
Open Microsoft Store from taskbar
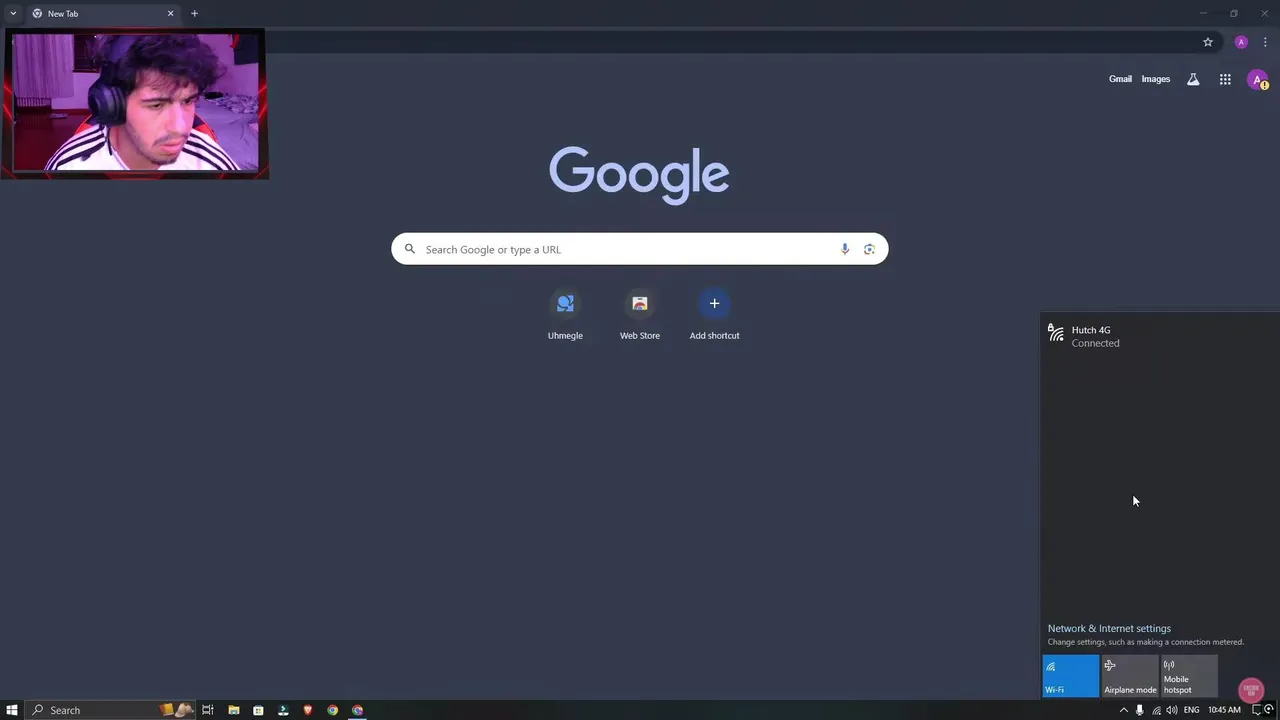[x=258, y=710]
